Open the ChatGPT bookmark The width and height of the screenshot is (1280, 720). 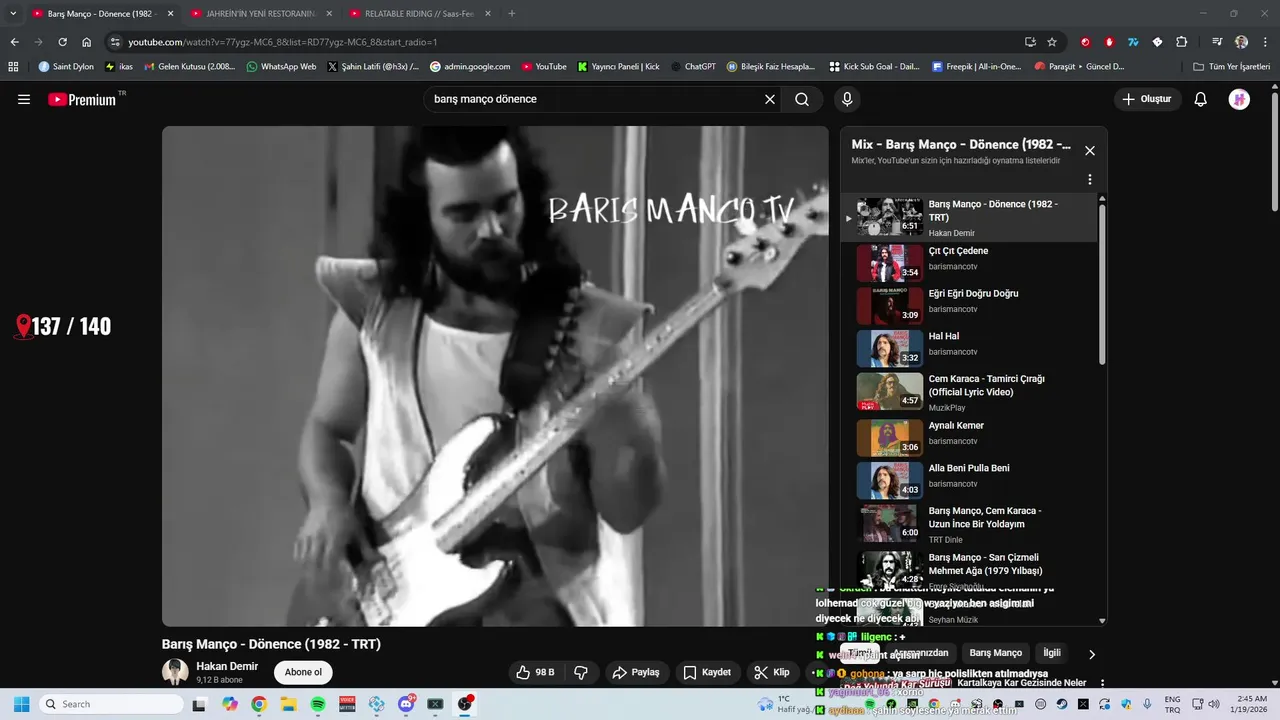point(693,67)
